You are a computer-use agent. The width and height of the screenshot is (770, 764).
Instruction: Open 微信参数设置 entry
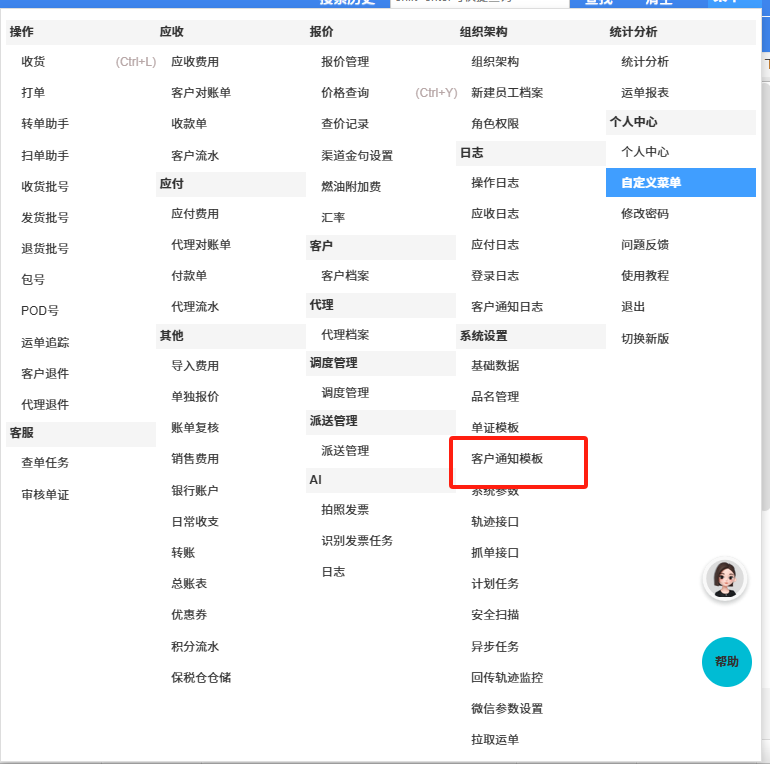(507, 709)
